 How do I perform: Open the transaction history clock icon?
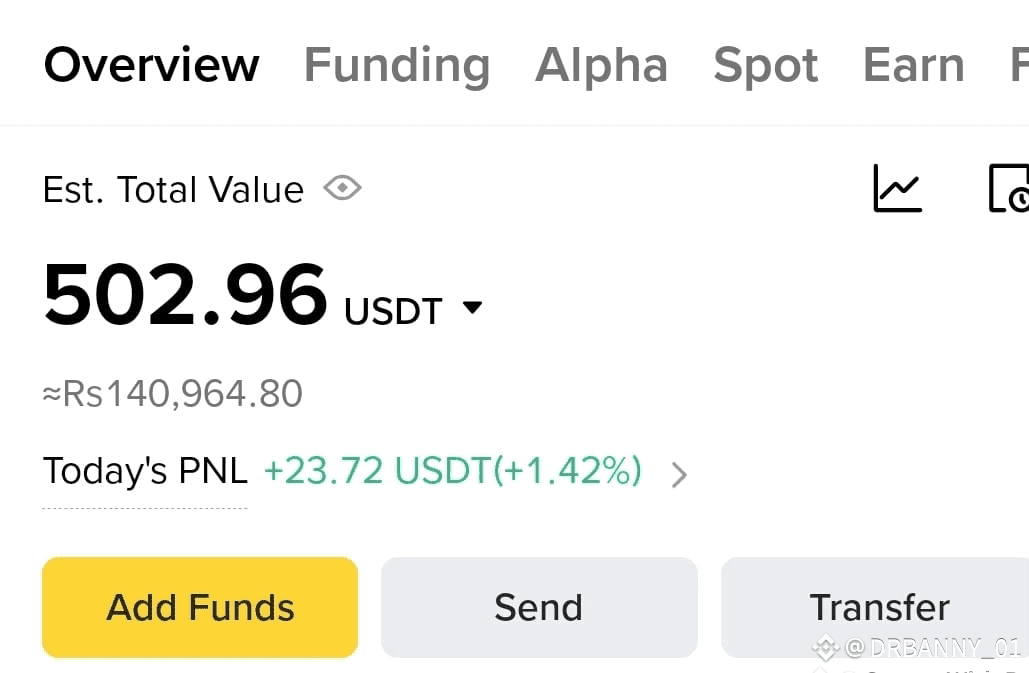(x=1009, y=188)
